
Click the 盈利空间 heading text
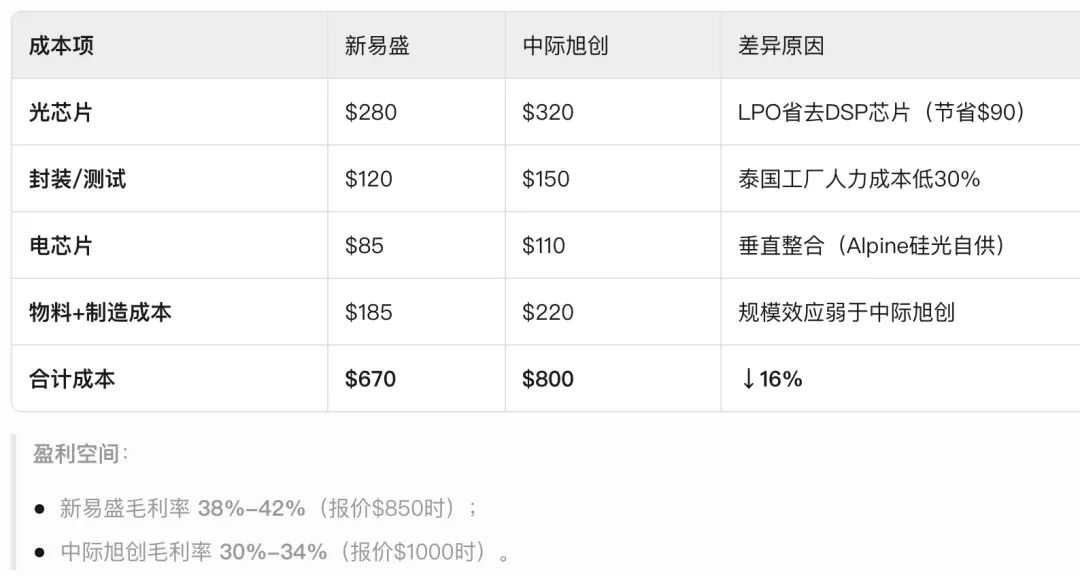point(80,454)
